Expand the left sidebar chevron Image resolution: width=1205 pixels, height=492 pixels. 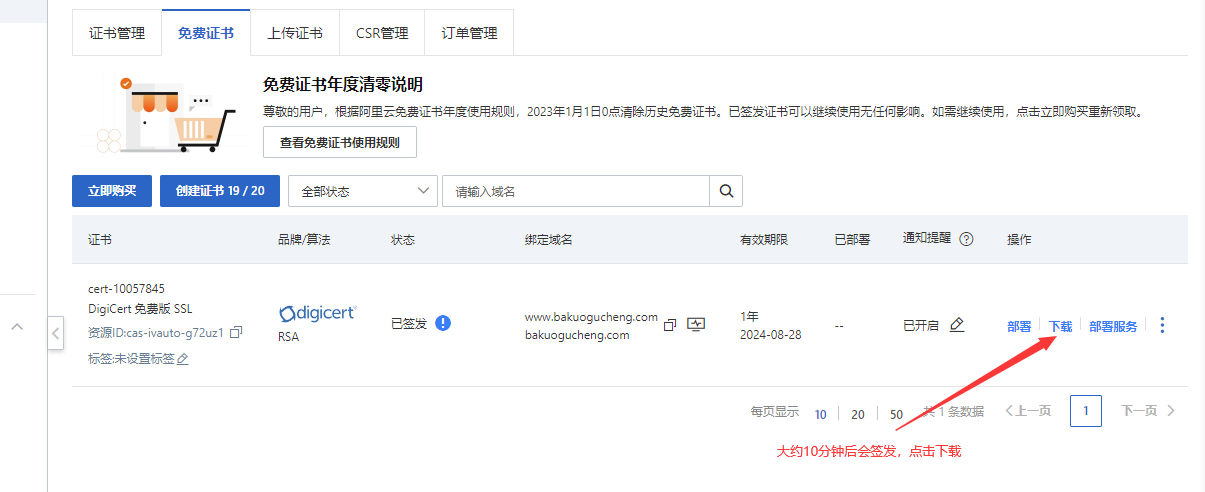point(17,326)
